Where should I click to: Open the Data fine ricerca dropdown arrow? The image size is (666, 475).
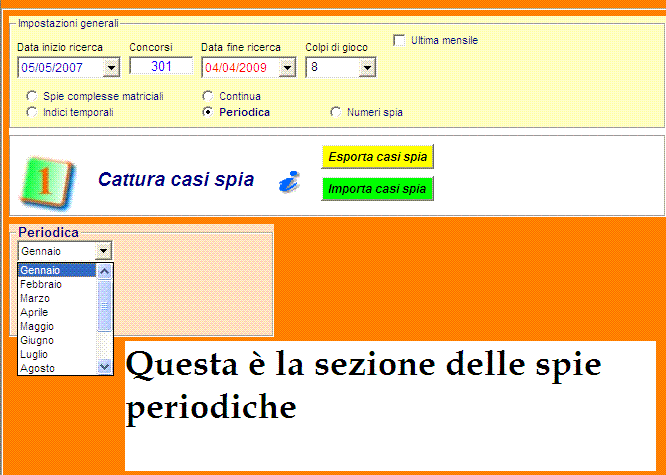[287, 68]
